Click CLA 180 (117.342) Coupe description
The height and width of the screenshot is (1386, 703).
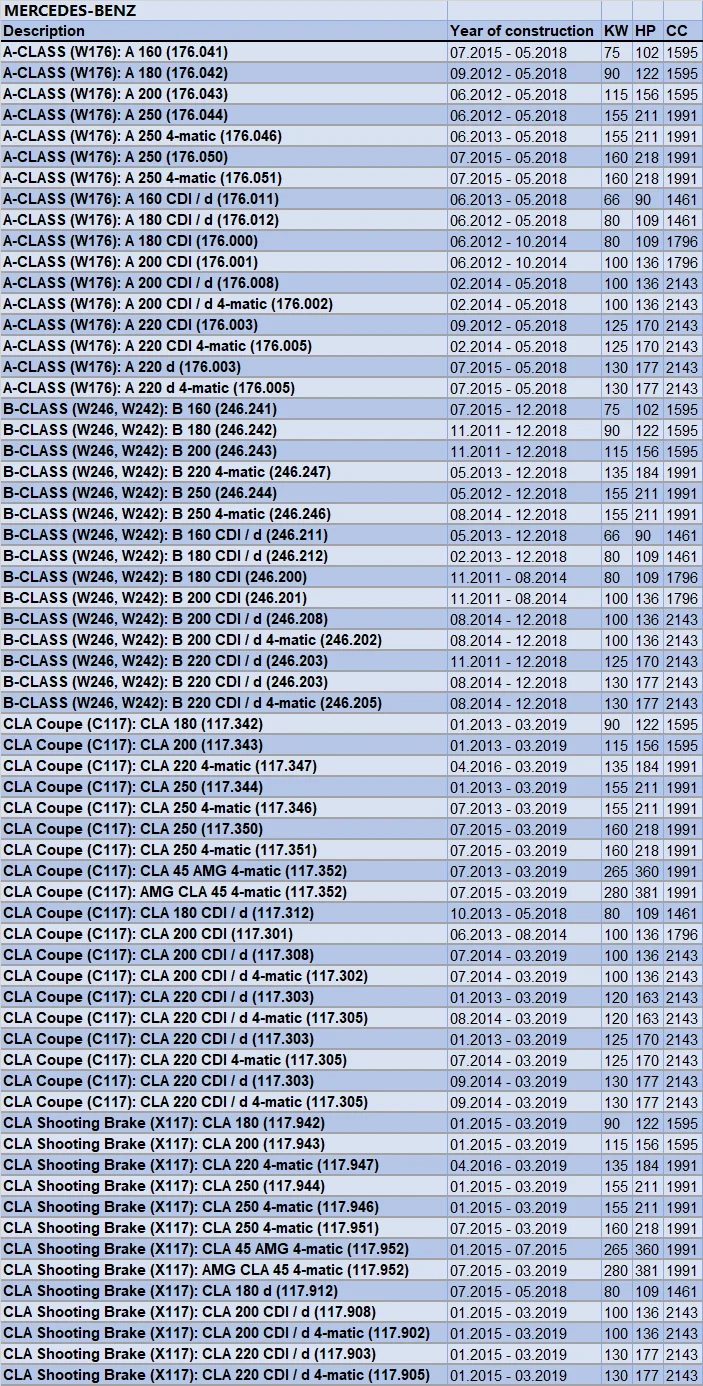pos(223,724)
